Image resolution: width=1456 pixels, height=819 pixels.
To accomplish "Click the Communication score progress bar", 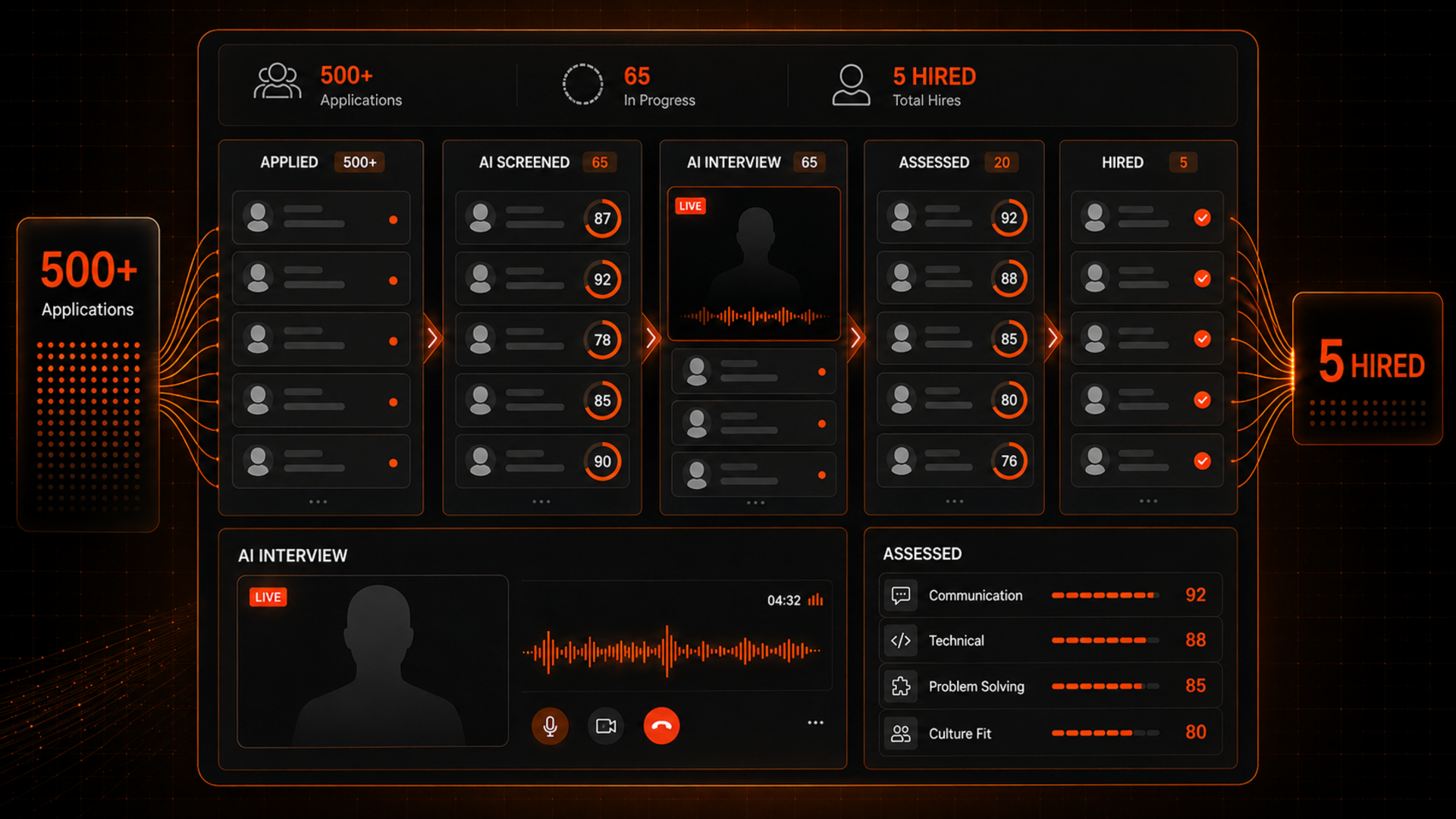I will [1105, 595].
